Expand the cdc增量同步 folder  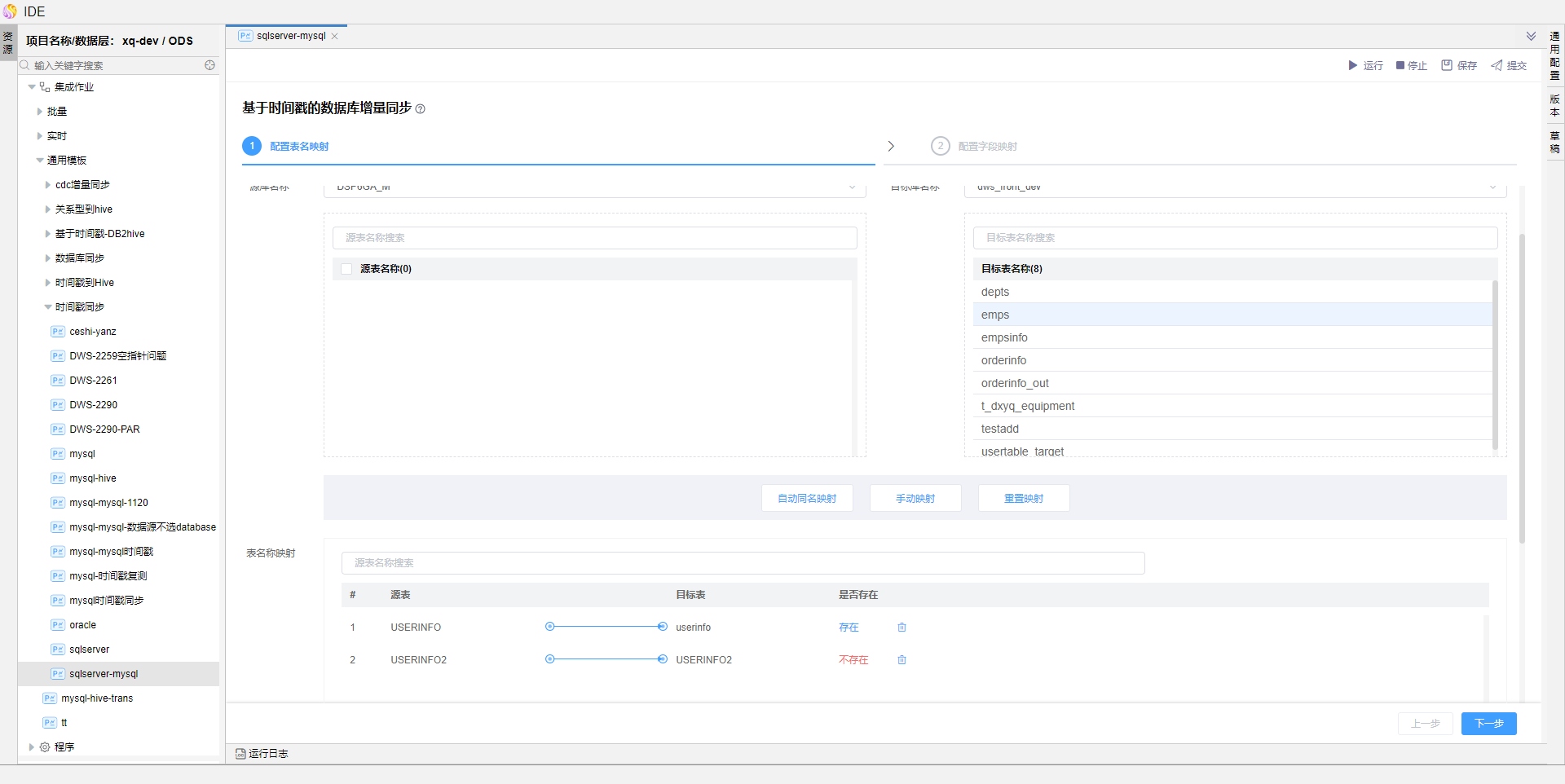pyautogui.click(x=47, y=185)
